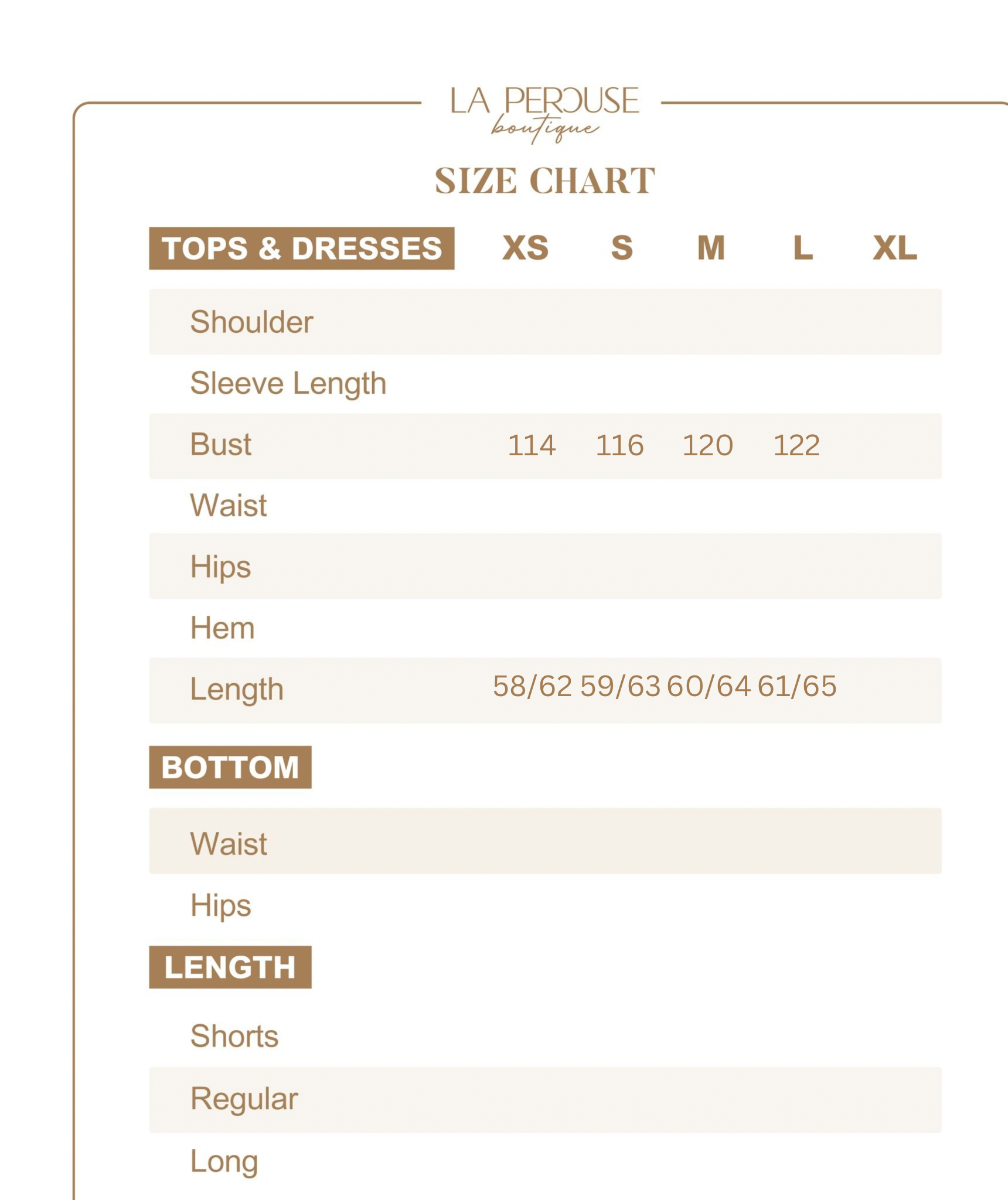Select the Regular length row label
The height and width of the screenshot is (1200, 1008).
[x=244, y=1099]
